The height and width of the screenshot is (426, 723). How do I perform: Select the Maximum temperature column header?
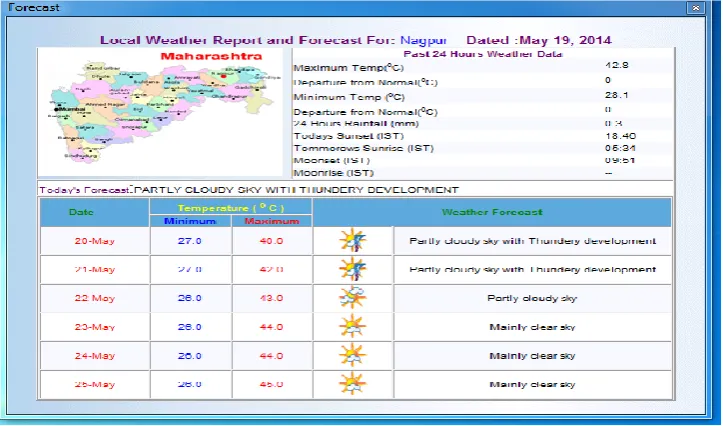(x=272, y=221)
